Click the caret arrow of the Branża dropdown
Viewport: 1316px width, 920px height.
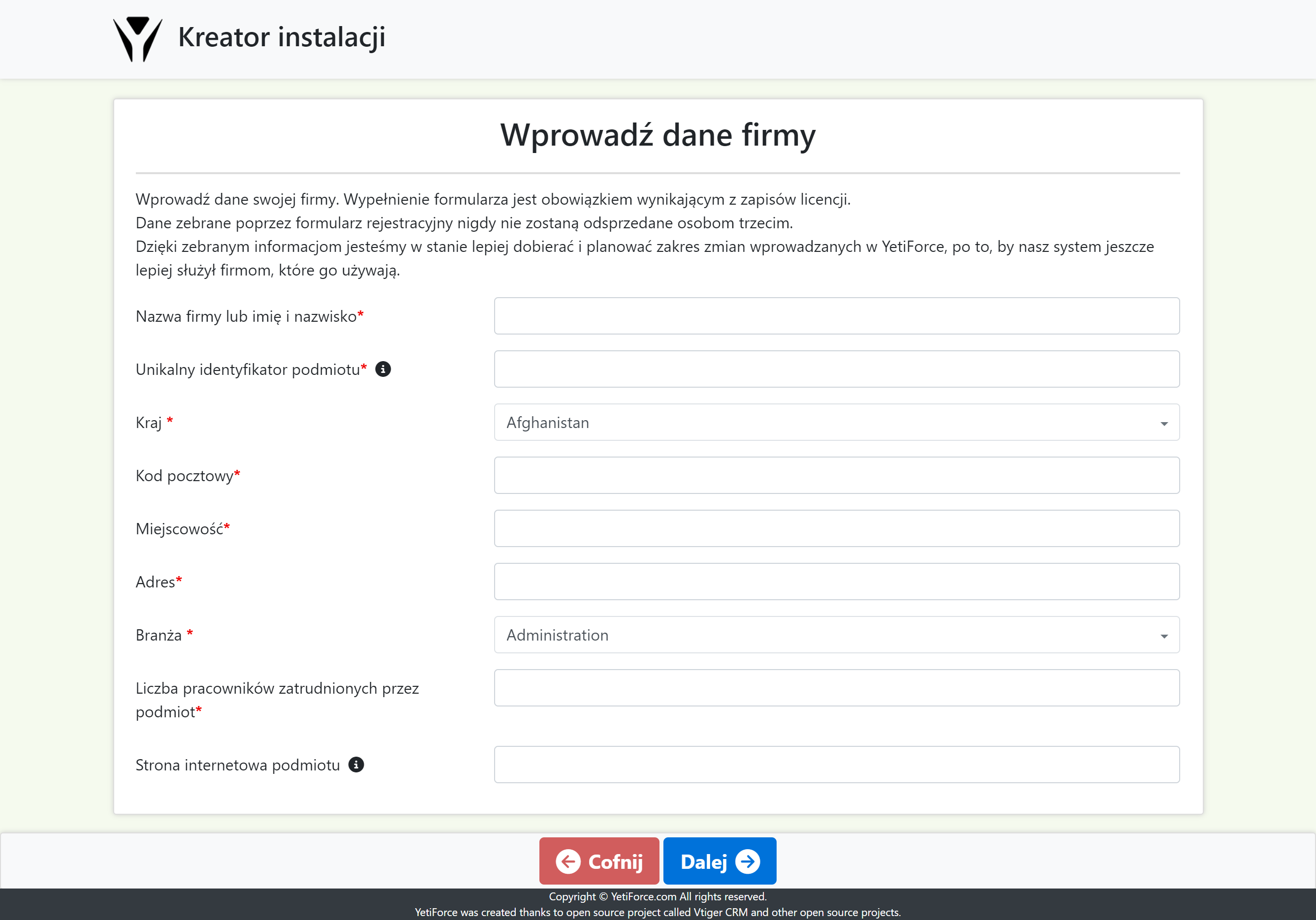[x=1164, y=637]
